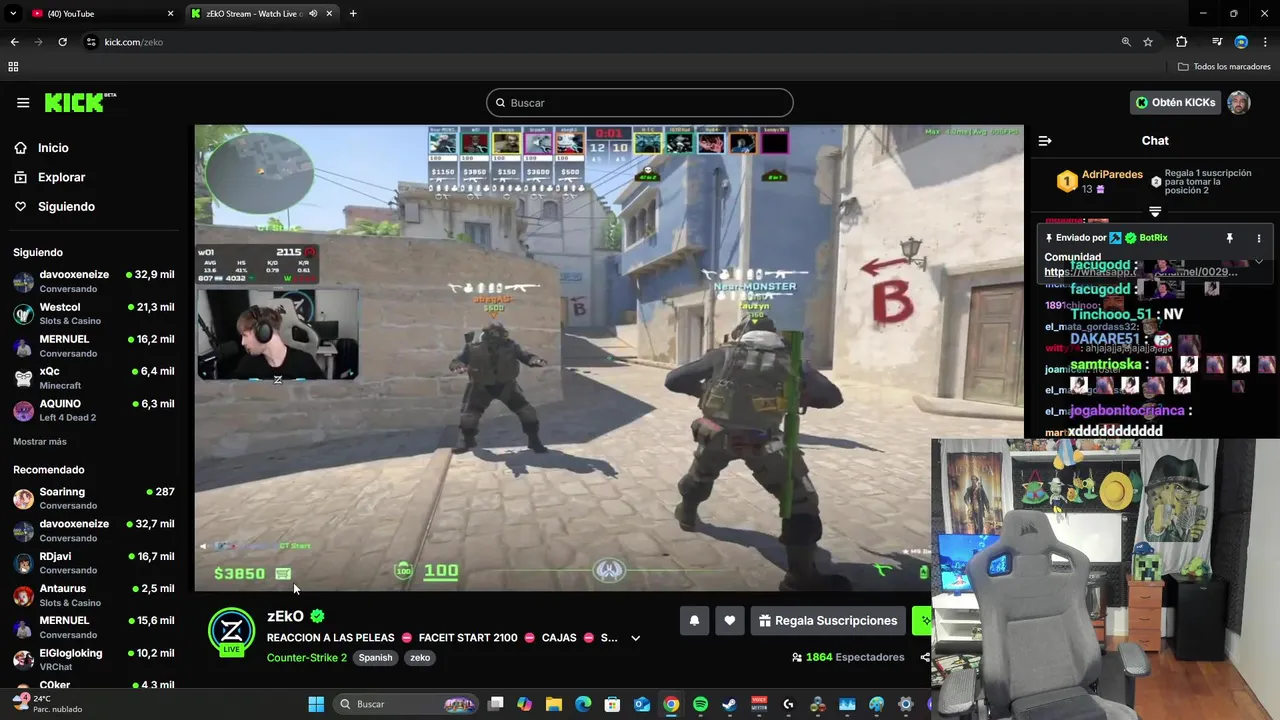Open Microsoft Store from taskbar

pyautogui.click(x=612, y=704)
